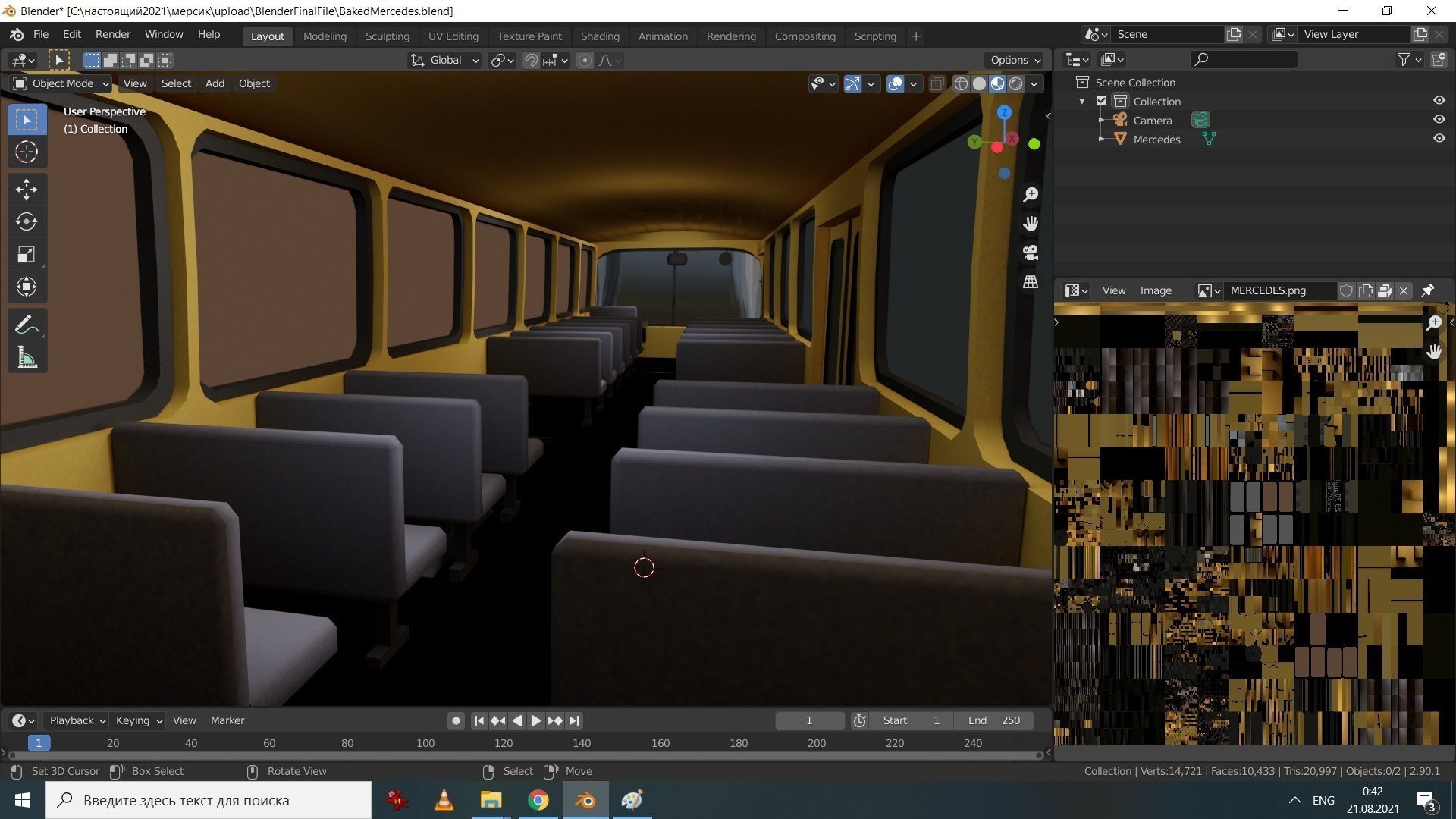Activate the Annotate pencil tool
This screenshot has height=819, width=1456.
coord(27,325)
